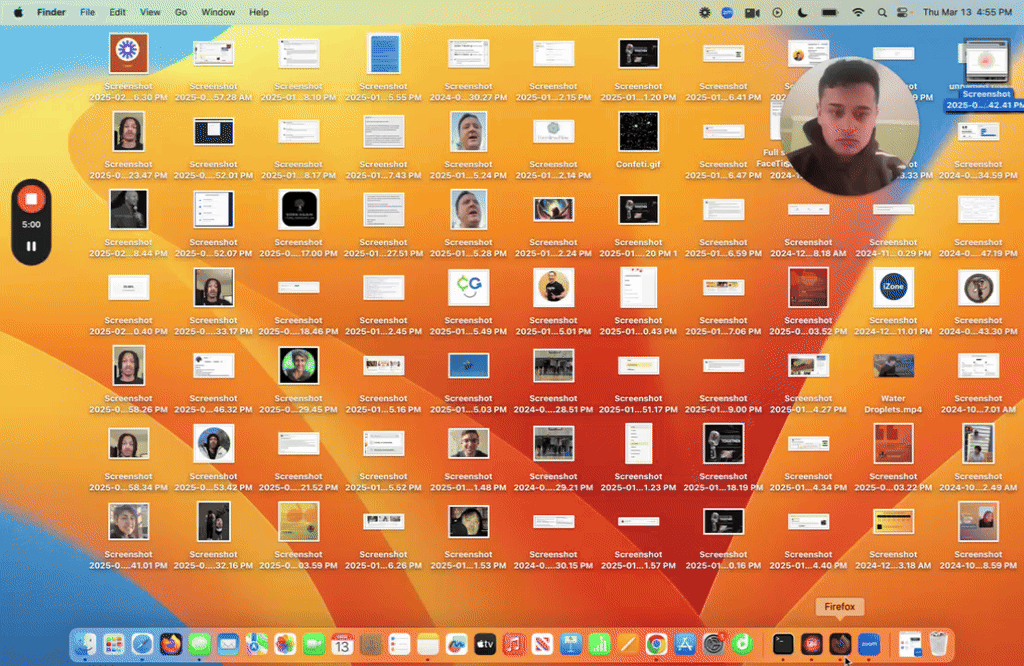The image size is (1024, 666).
Task: Click the date and time clock
Action: coord(967,12)
